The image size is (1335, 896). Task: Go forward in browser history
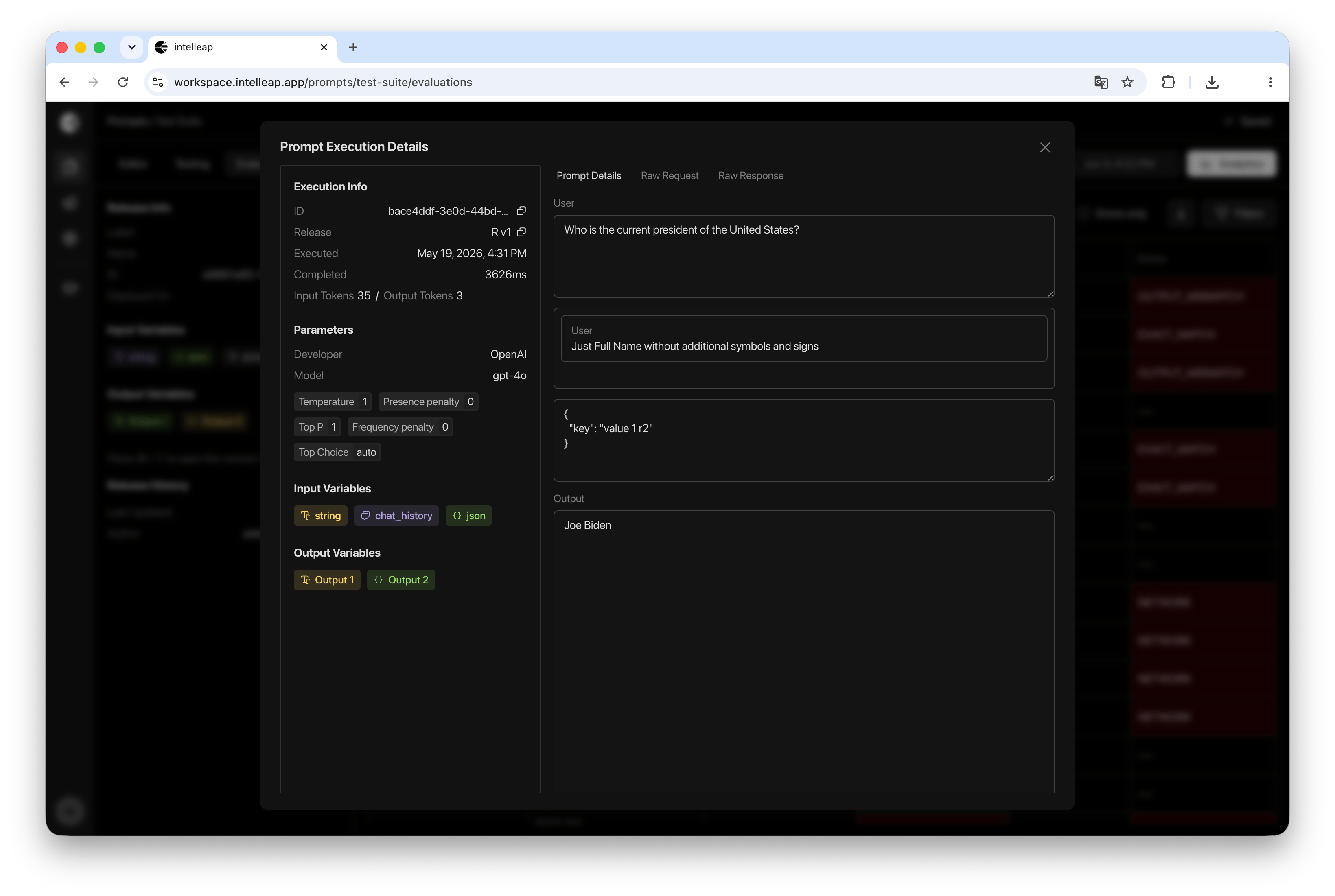pyautogui.click(x=94, y=82)
